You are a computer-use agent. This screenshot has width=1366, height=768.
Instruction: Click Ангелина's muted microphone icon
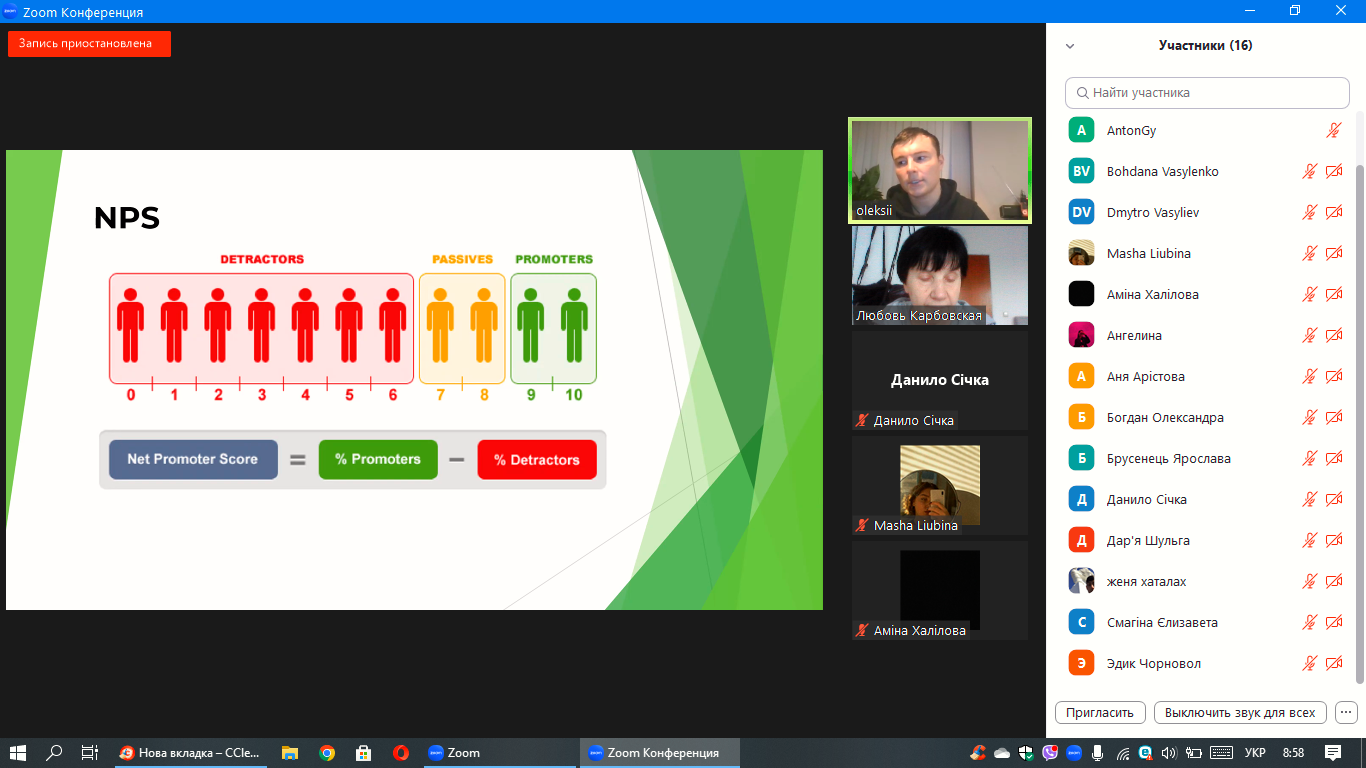(x=1309, y=335)
